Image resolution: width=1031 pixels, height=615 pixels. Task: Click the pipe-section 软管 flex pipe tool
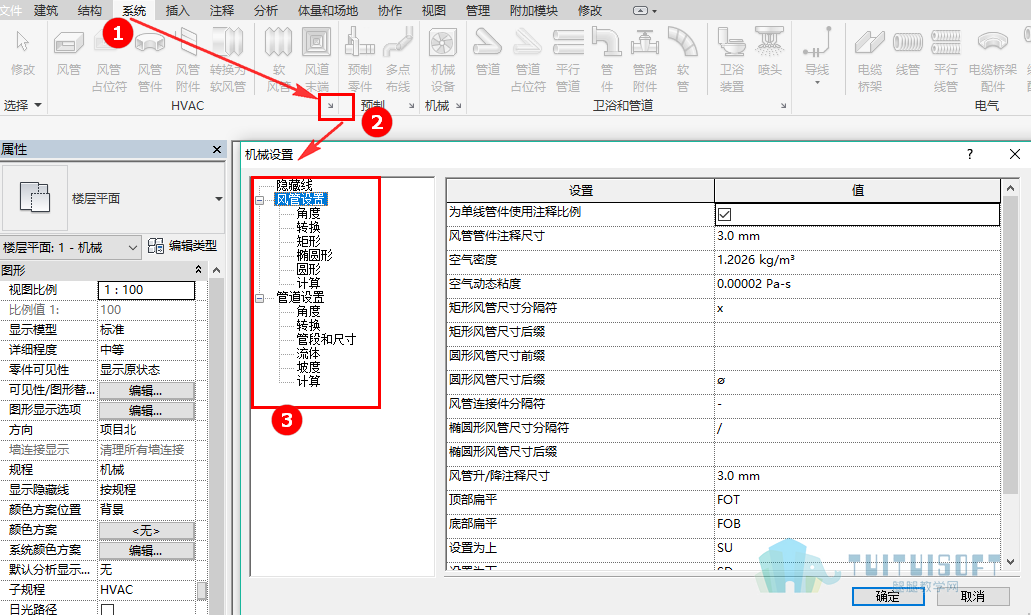(683, 61)
